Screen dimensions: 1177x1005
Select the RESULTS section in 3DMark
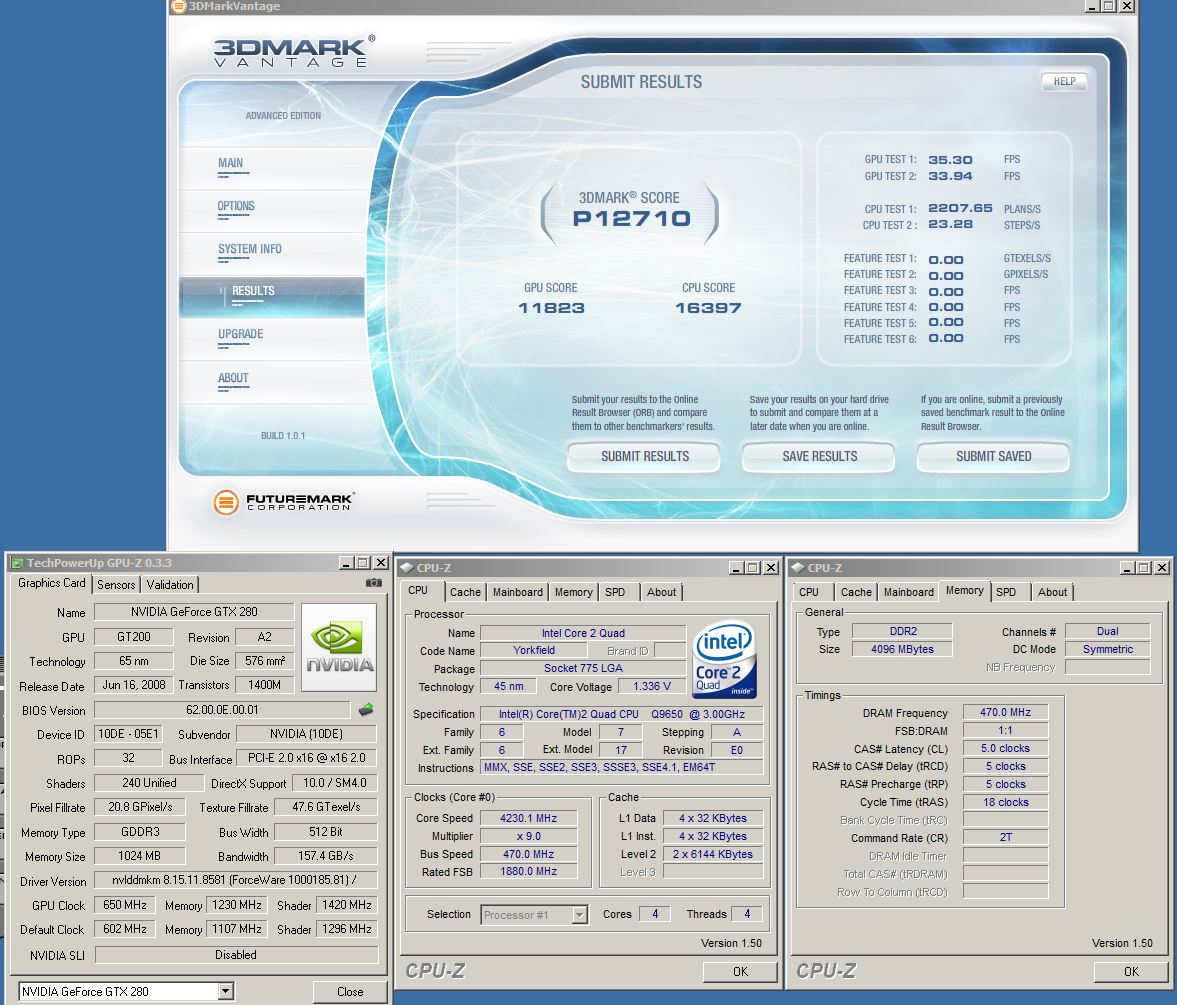tap(272, 296)
